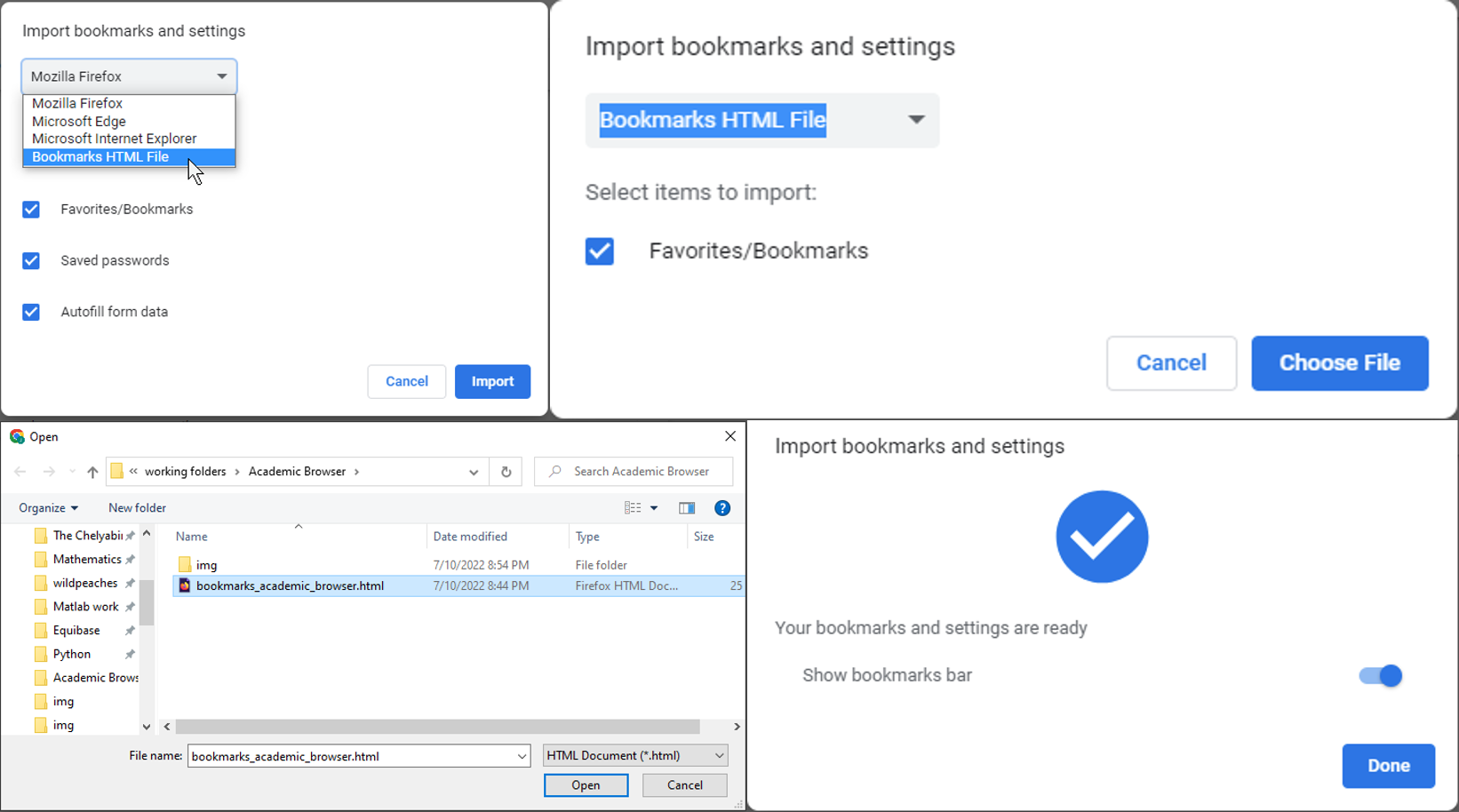
Task: Refresh the Academic Browser folder listing
Action: pyautogui.click(x=506, y=472)
